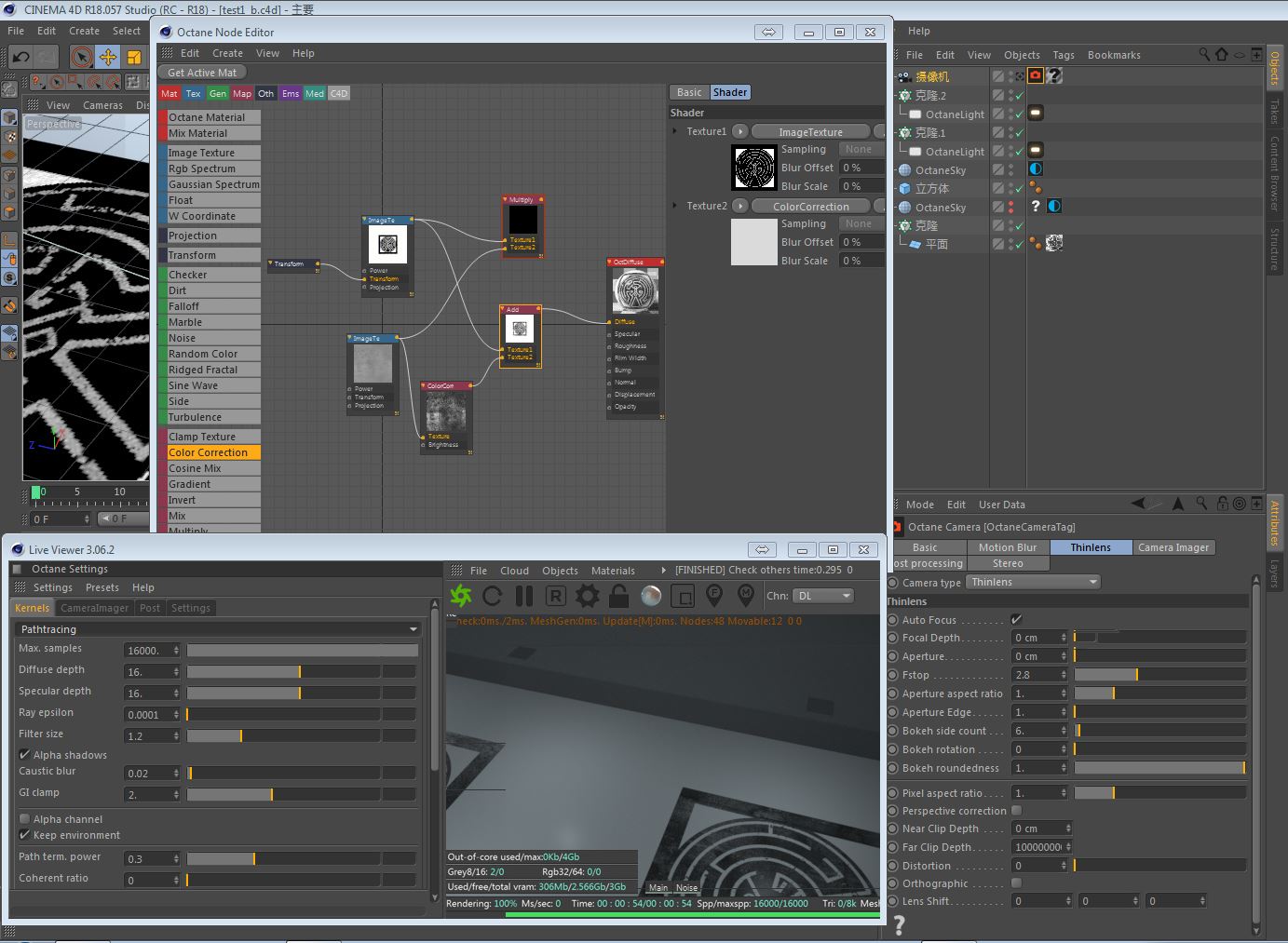Enable the Perspective correction checkbox
The height and width of the screenshot is (943, 1288).
coord(1016,811)
